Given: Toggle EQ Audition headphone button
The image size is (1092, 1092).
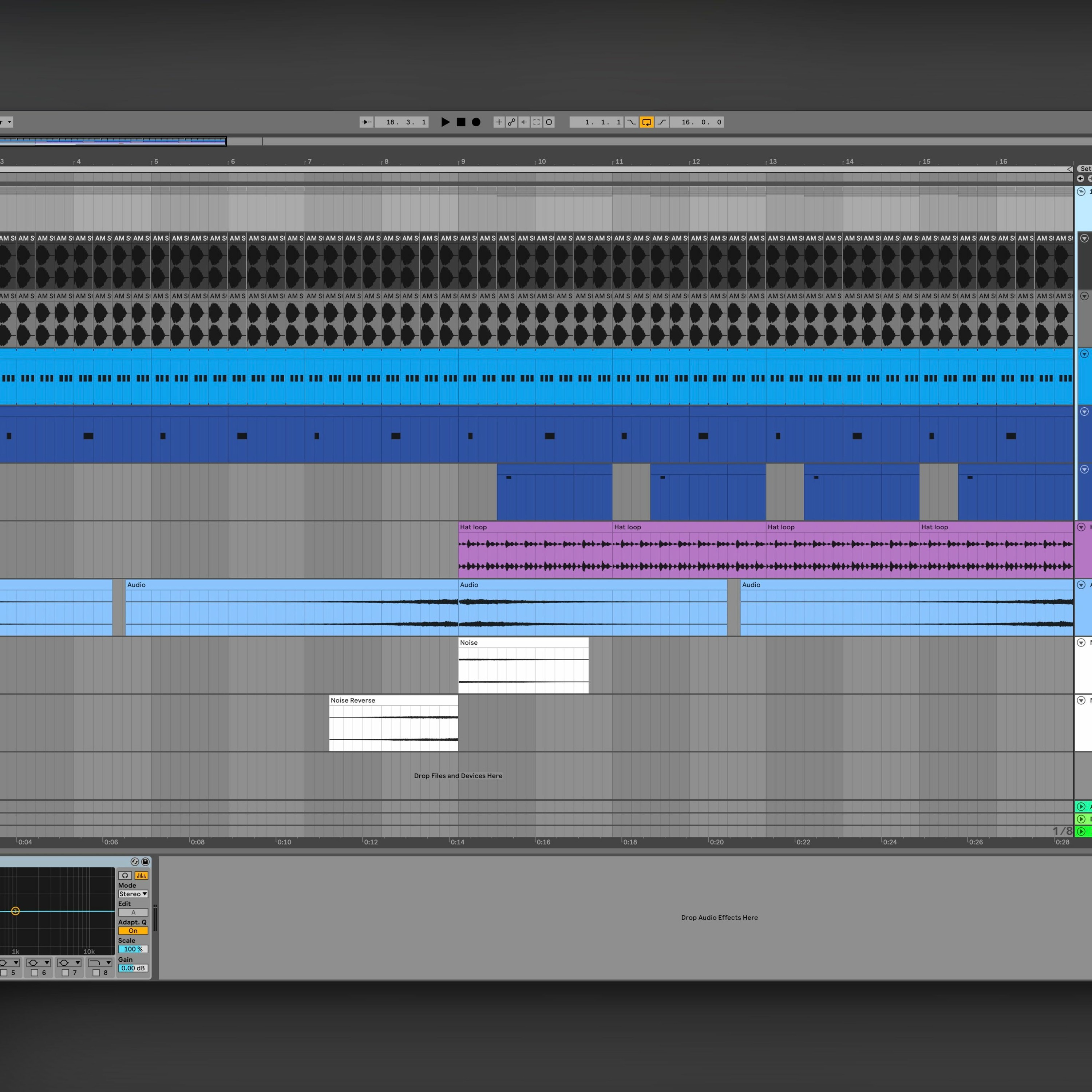Looking at the screenshot, I should click(125, 875).
